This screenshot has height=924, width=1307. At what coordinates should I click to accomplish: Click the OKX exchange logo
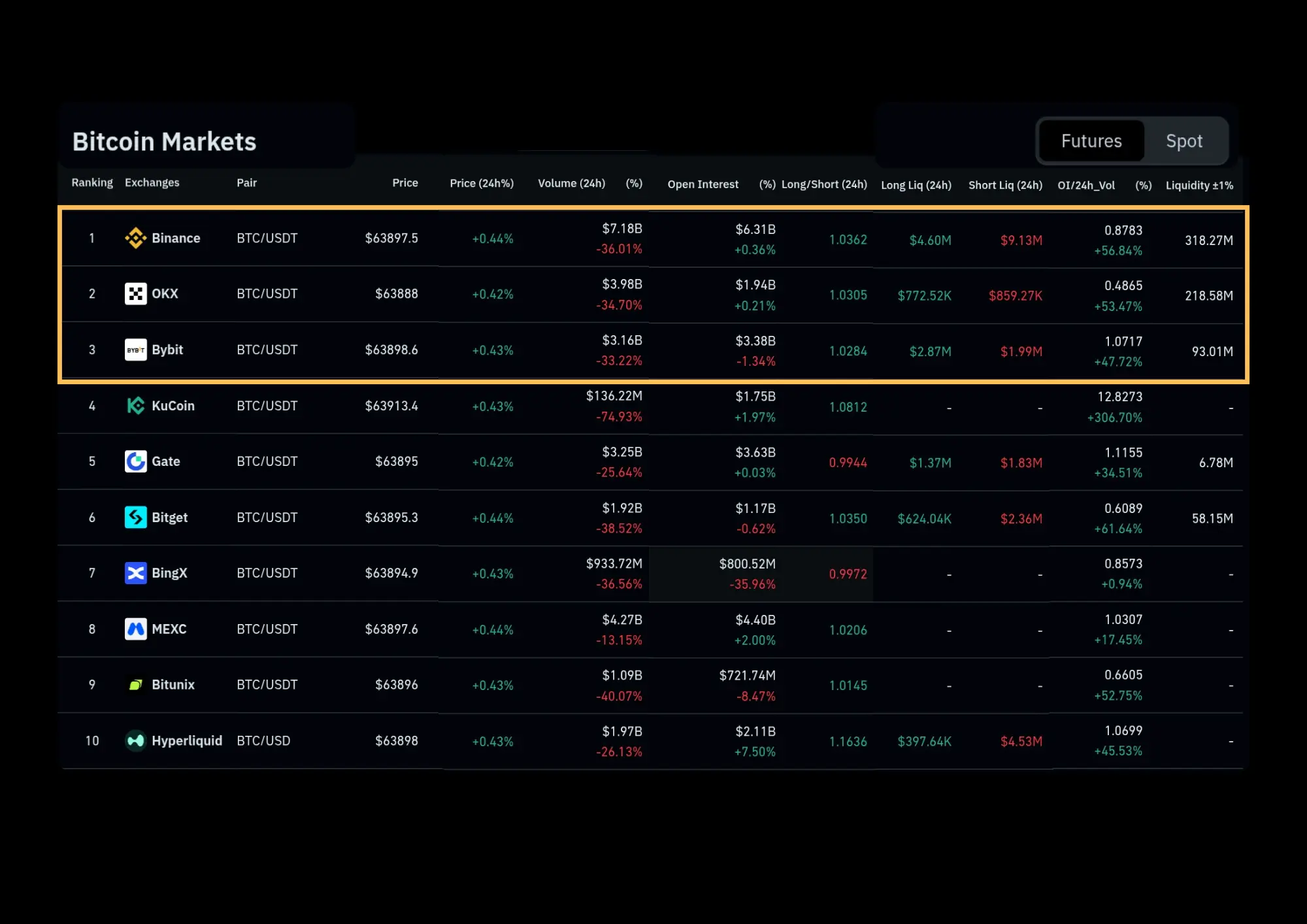(135, 294)
